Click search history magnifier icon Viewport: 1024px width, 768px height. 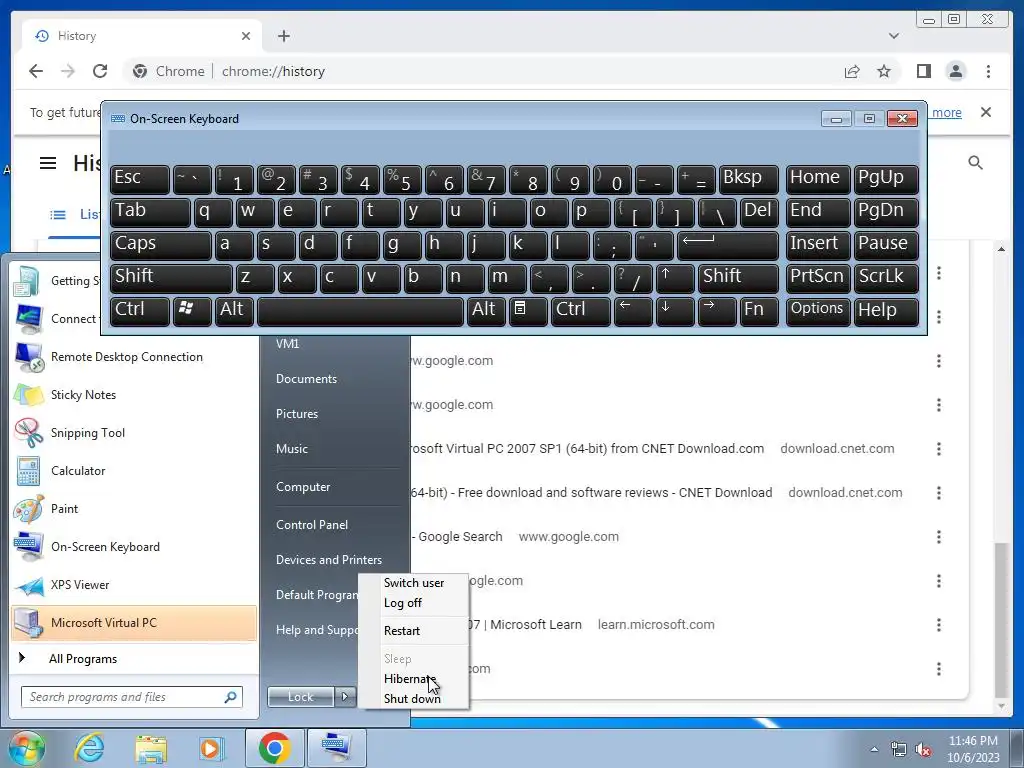[x=975, y=163]
